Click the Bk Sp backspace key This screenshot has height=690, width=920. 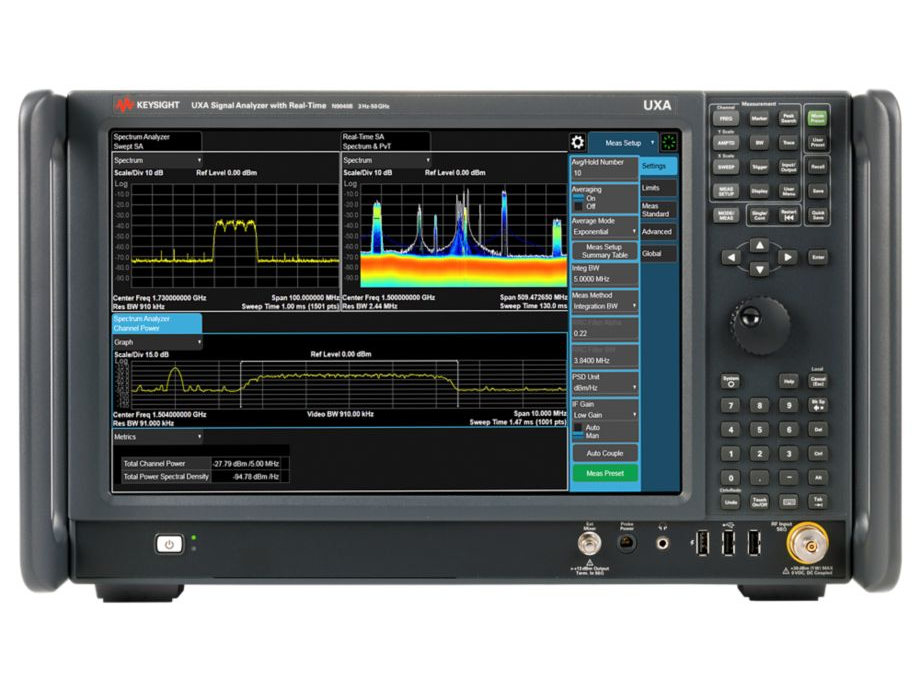817,405
